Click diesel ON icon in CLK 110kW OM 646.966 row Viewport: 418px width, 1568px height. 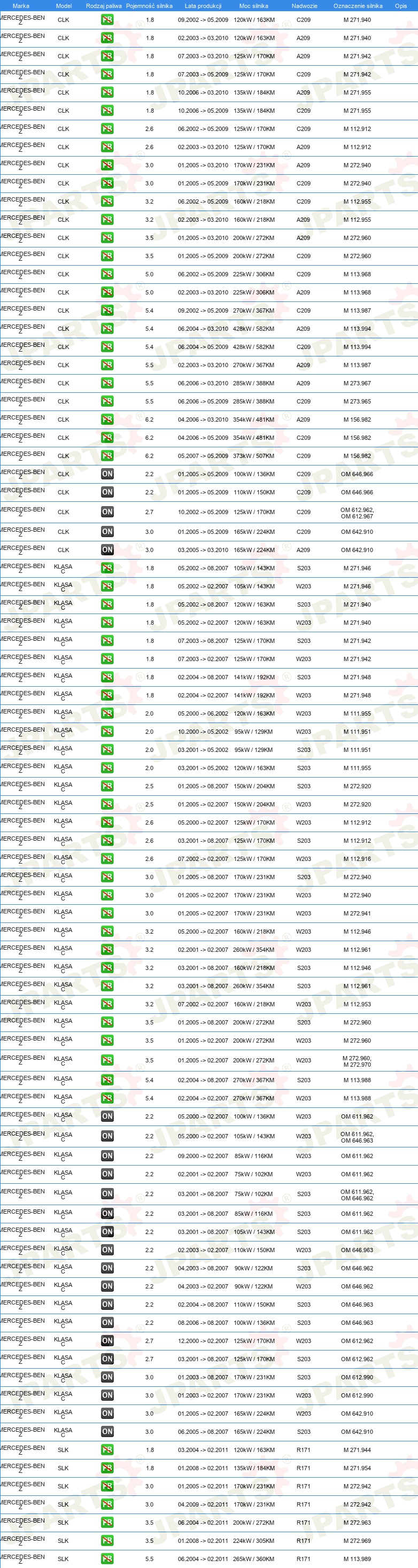tap(107, 492)
